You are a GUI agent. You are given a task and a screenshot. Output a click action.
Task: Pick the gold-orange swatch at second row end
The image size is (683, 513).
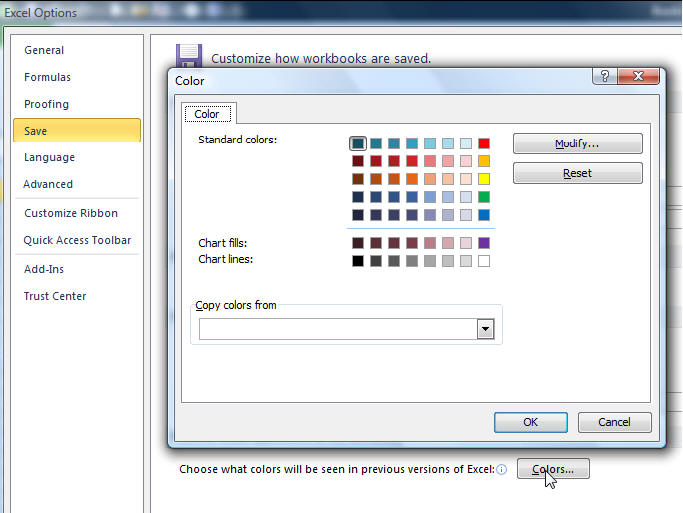pos(484,161)
